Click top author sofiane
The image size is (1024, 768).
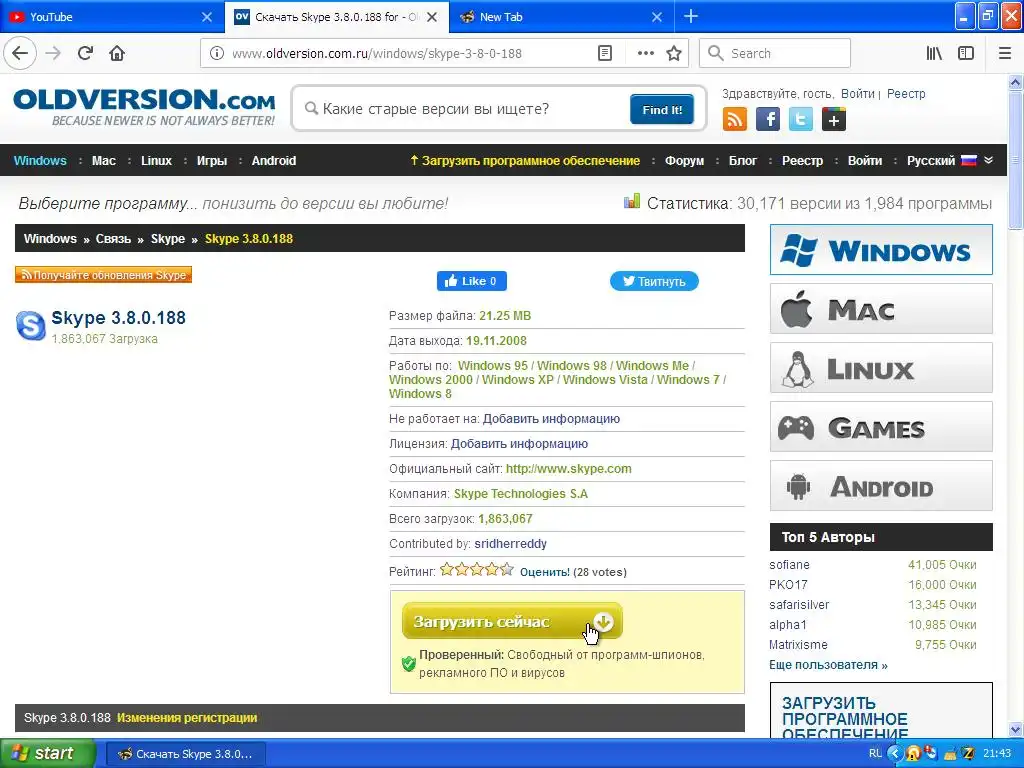pos(789,565)
